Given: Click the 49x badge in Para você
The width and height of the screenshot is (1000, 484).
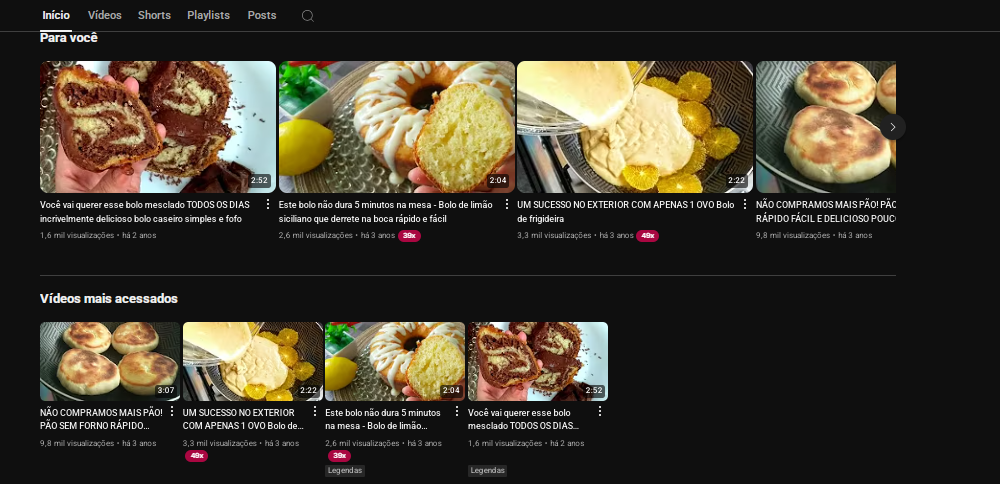Looking at the screenshot, I should [x=647, y=236].
